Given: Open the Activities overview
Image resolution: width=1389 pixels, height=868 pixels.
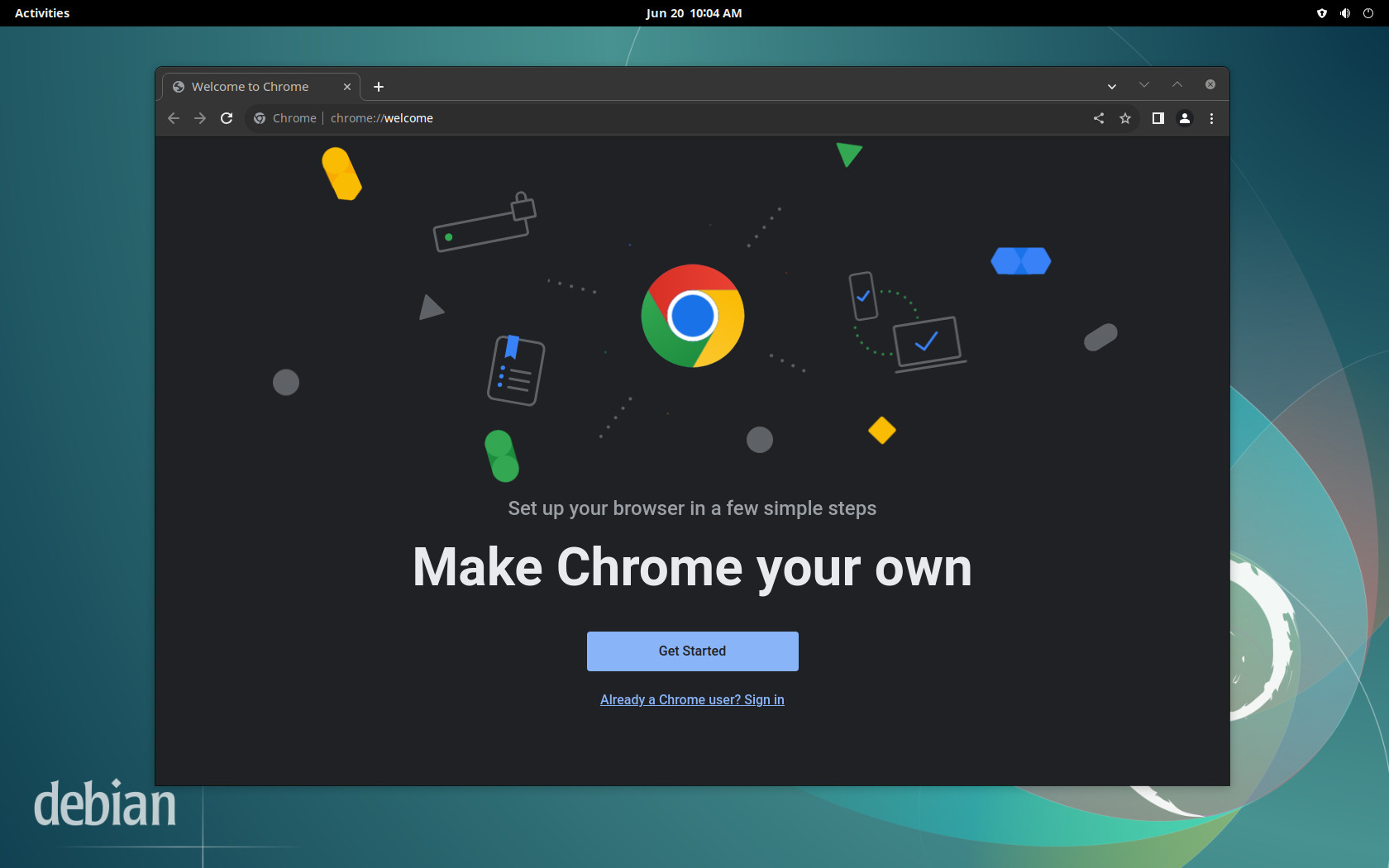Looking at the screenshot, I should click(x=42, y=13).
